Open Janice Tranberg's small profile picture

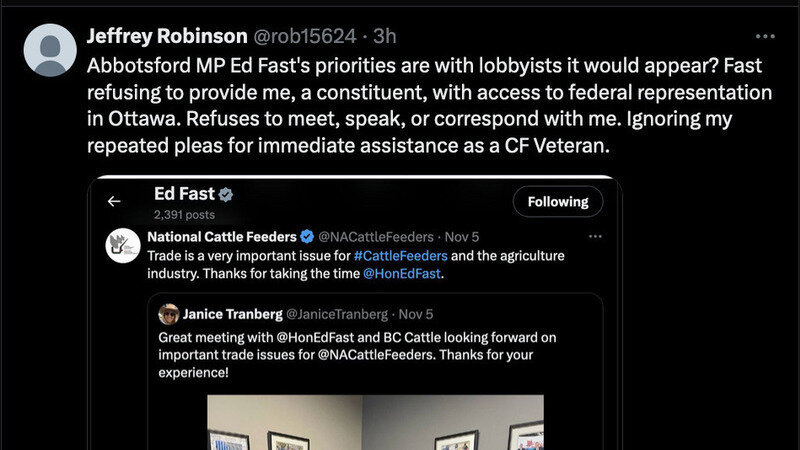[x=168, y=314]
